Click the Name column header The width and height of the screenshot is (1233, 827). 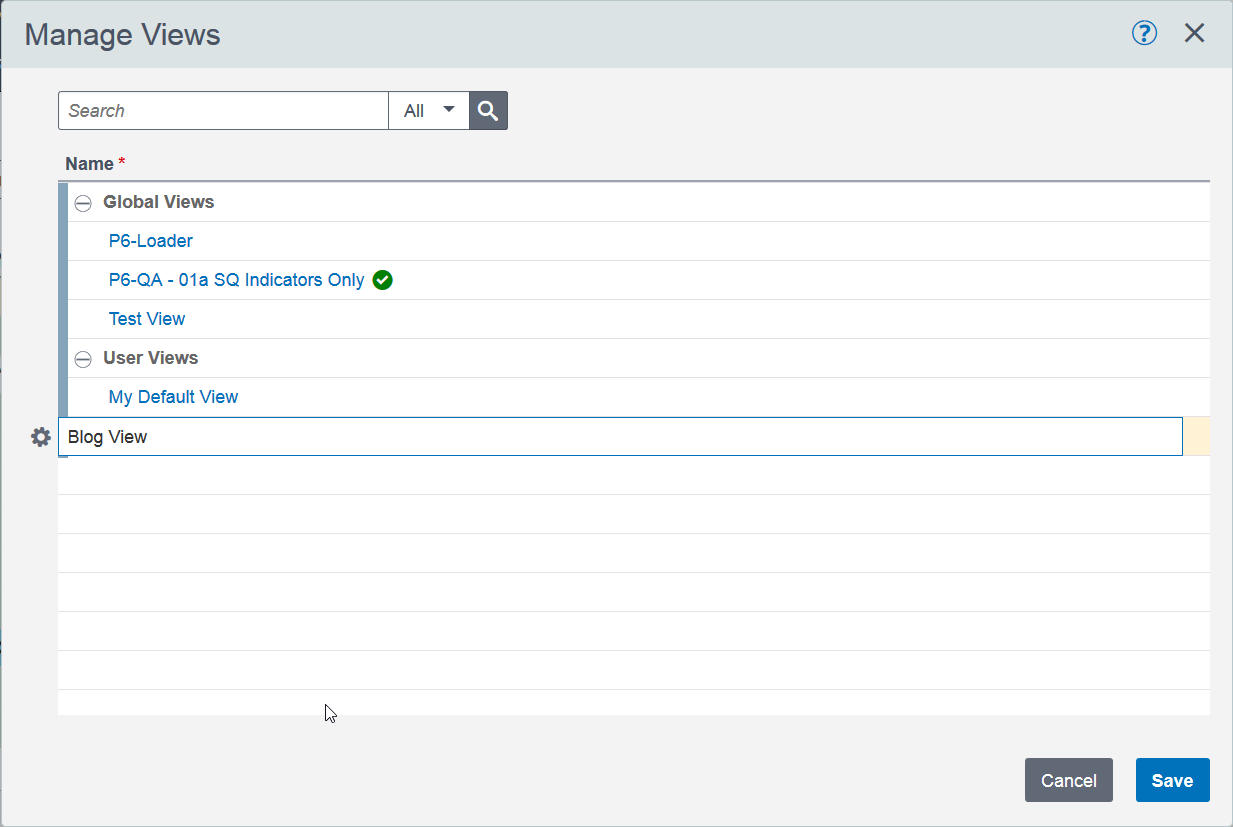point(90,163)
